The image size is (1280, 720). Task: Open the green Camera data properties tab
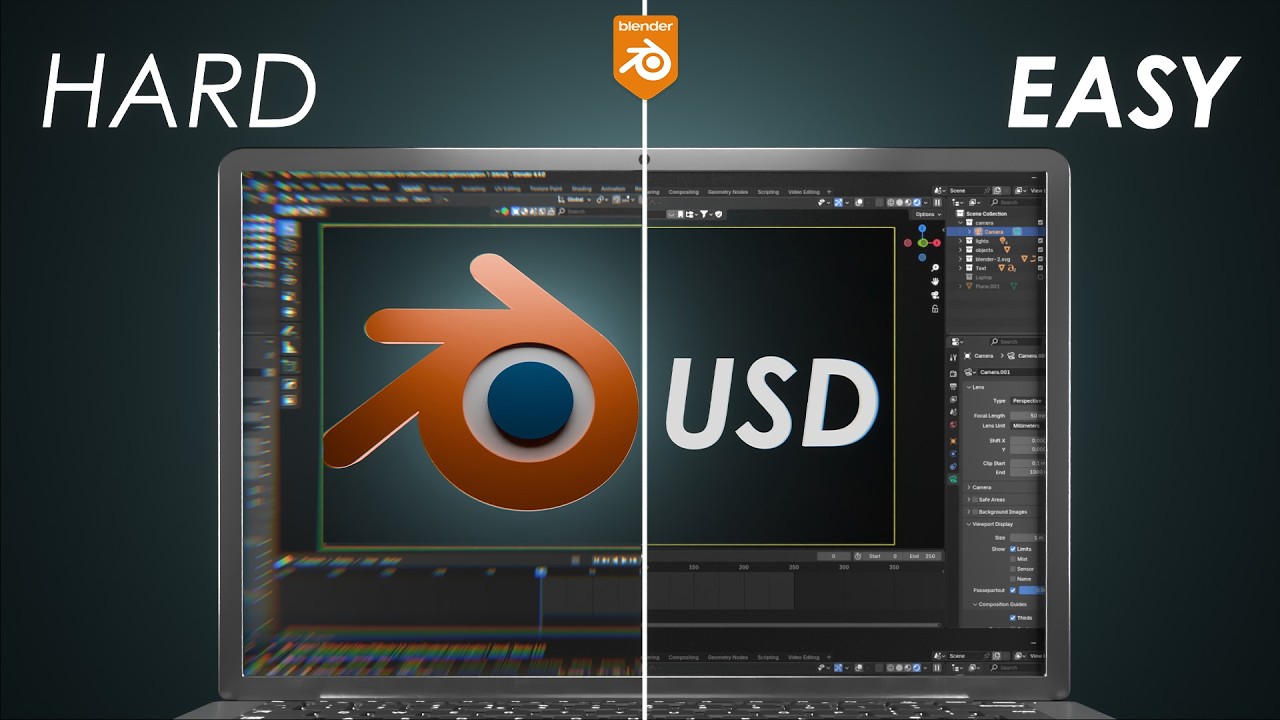pos(953,479)
